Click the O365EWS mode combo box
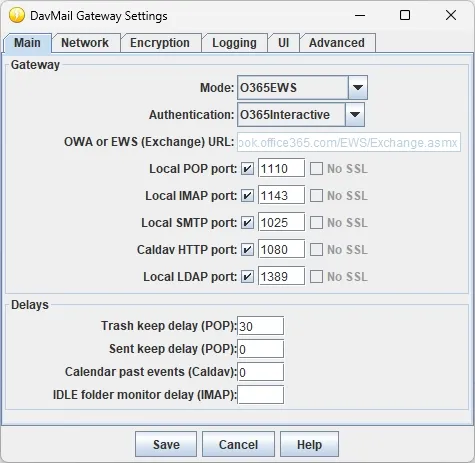Screen dimensions: 475x463 pyautogui.click(x=302, y=88)
